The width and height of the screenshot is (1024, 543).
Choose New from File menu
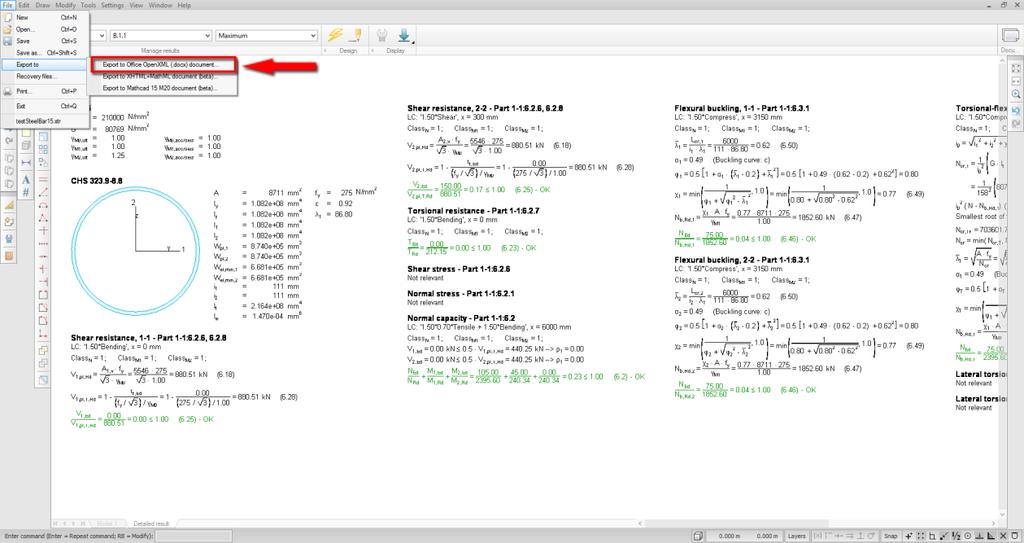(x=44, y=18)
